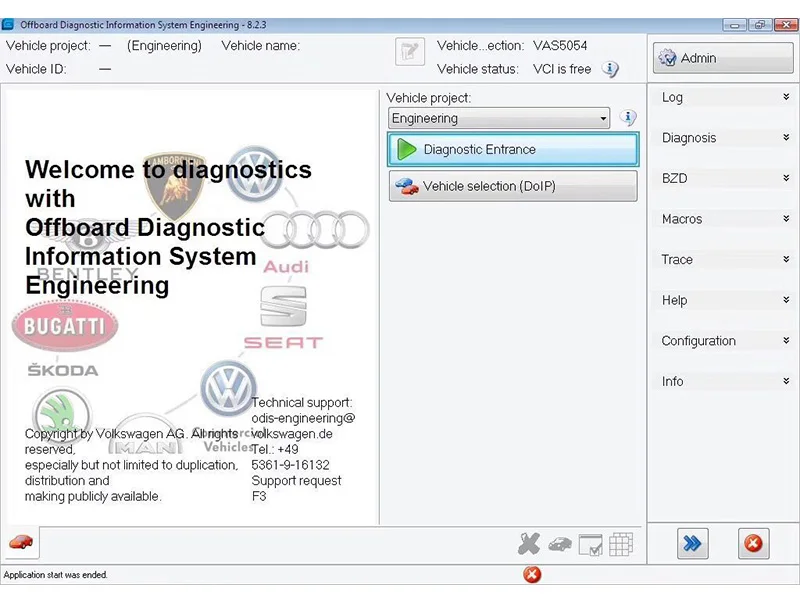The height and width of the screenshot is (600, 800).
Task: Click the red error icon in status bar
Action: (532, 575)
